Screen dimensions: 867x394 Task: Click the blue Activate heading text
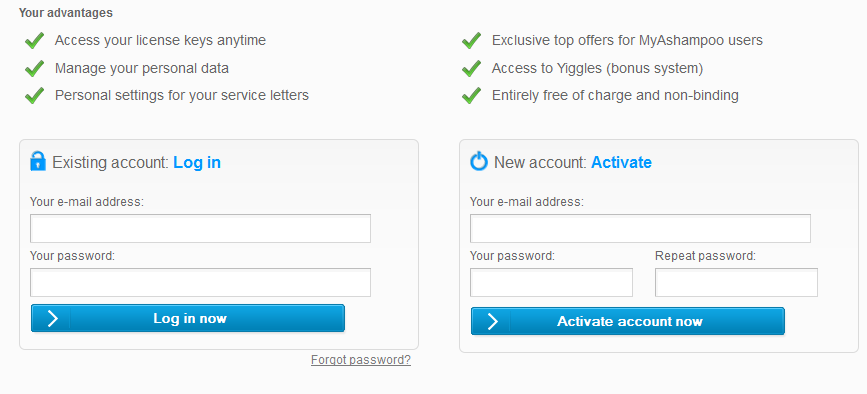click(x=621, y=162)
